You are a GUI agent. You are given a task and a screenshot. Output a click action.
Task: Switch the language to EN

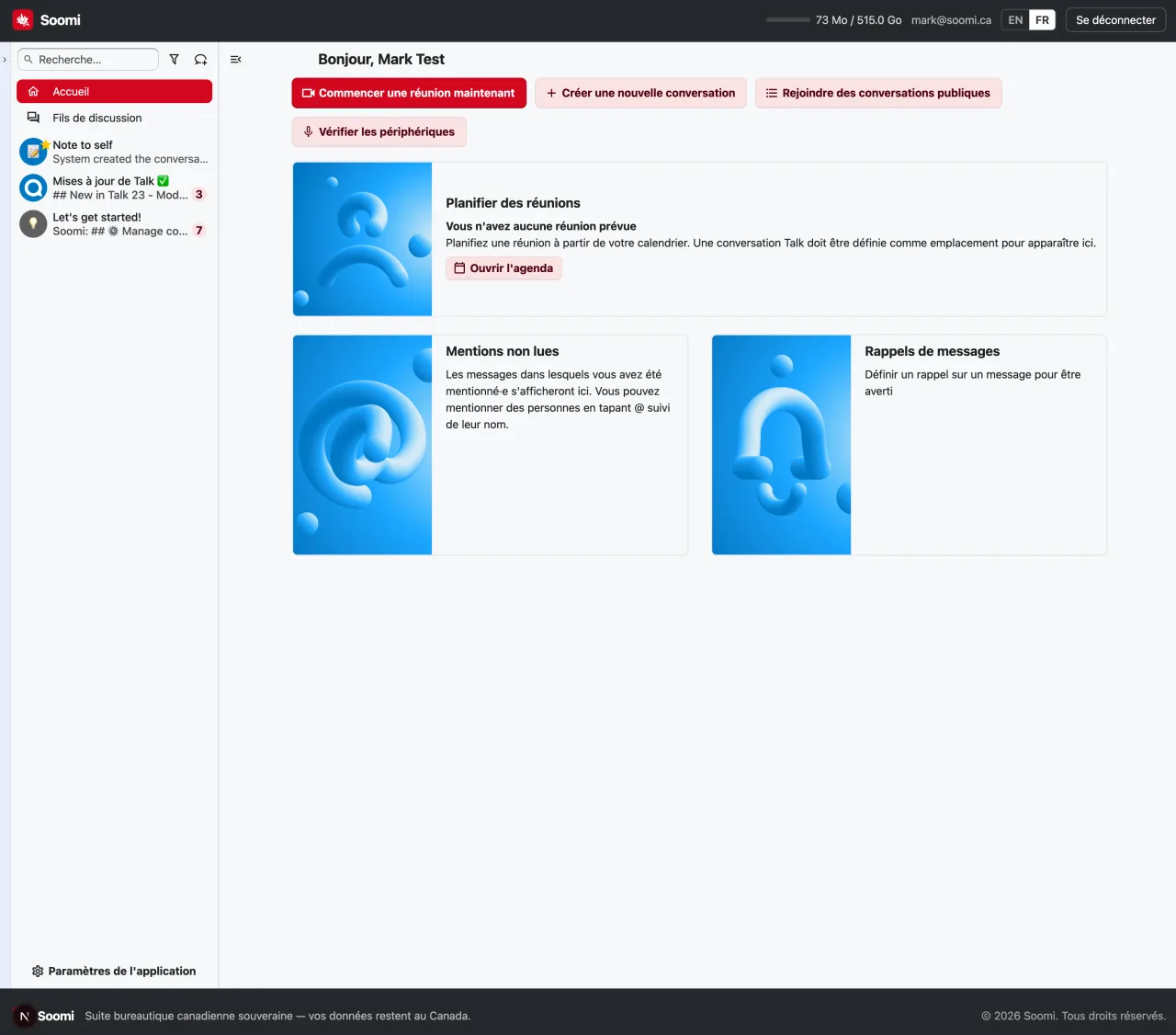[1015, 20]
